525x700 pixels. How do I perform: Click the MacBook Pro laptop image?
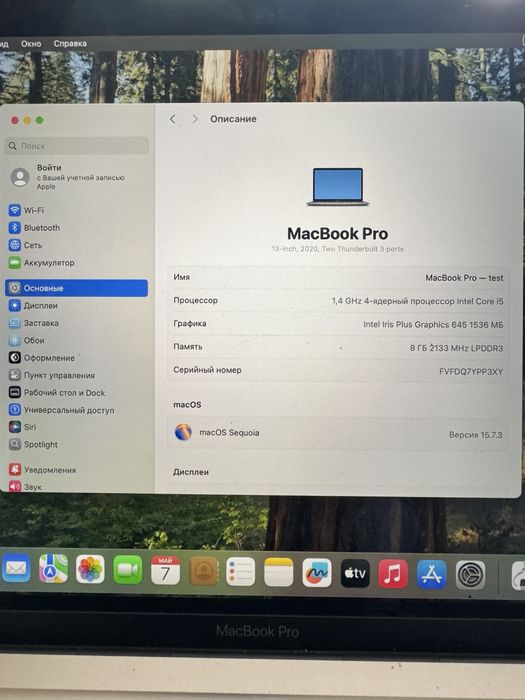pyautogui.click(x=338, y=187)
